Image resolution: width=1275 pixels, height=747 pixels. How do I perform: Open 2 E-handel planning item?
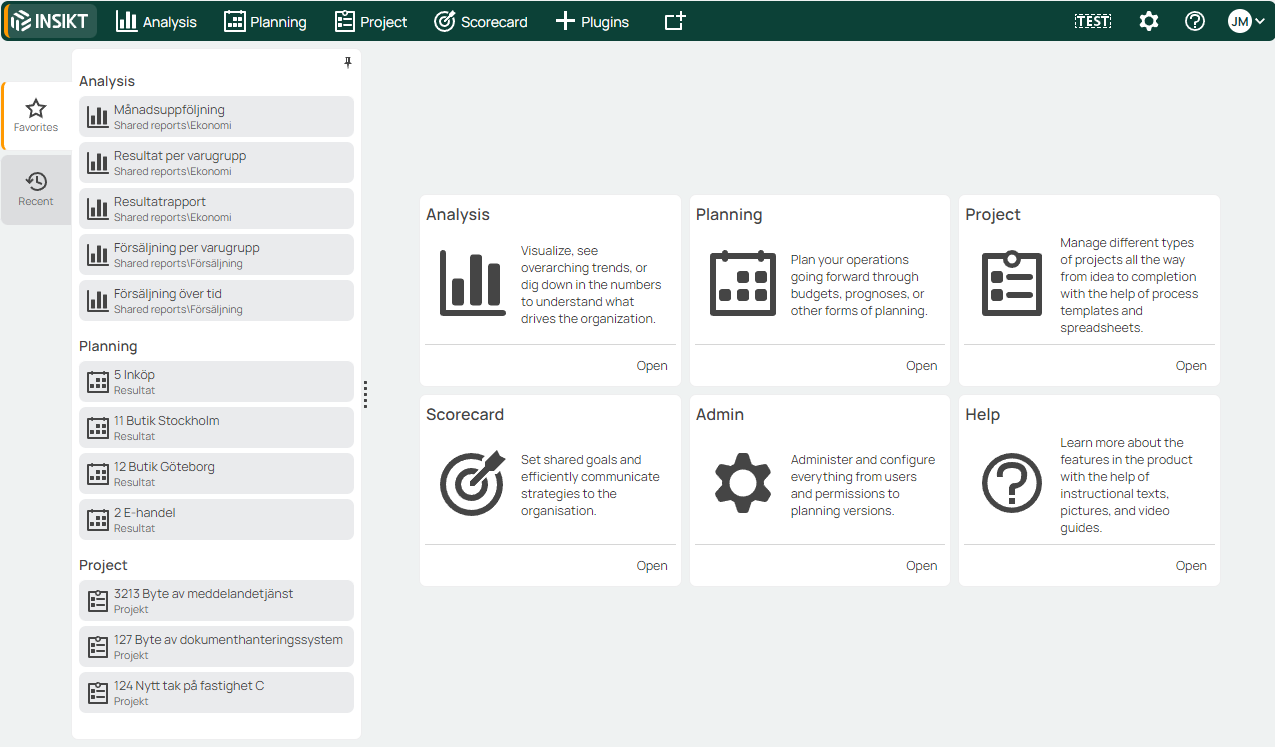coord(216,519)
